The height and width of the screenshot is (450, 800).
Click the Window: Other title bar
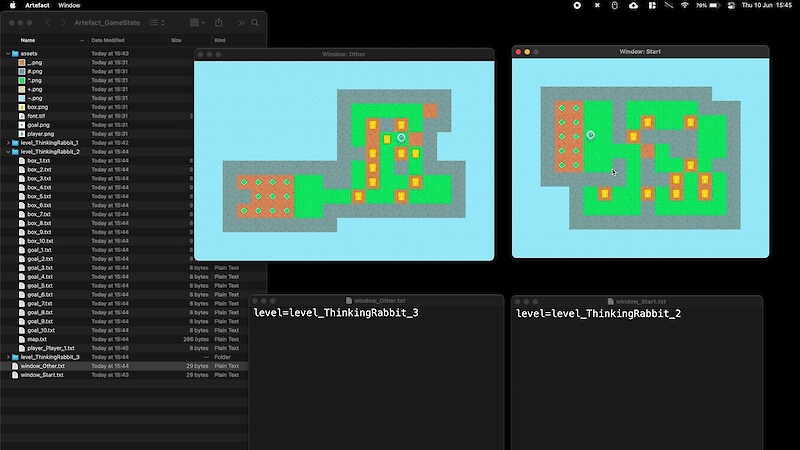344,54
